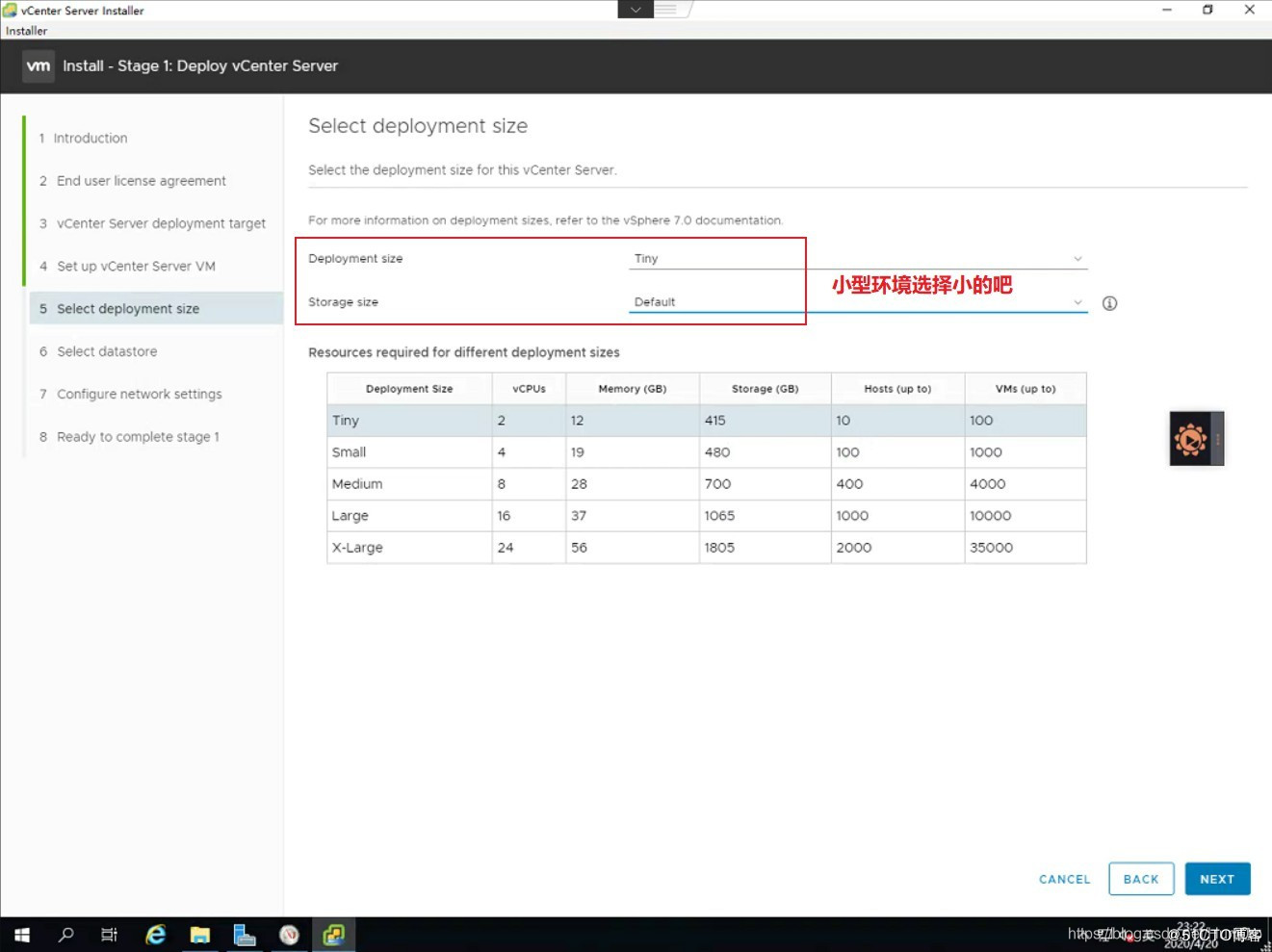1272x952 pixels.
Task: Open File Explorer from taskbar
Action: click(199, 935)
